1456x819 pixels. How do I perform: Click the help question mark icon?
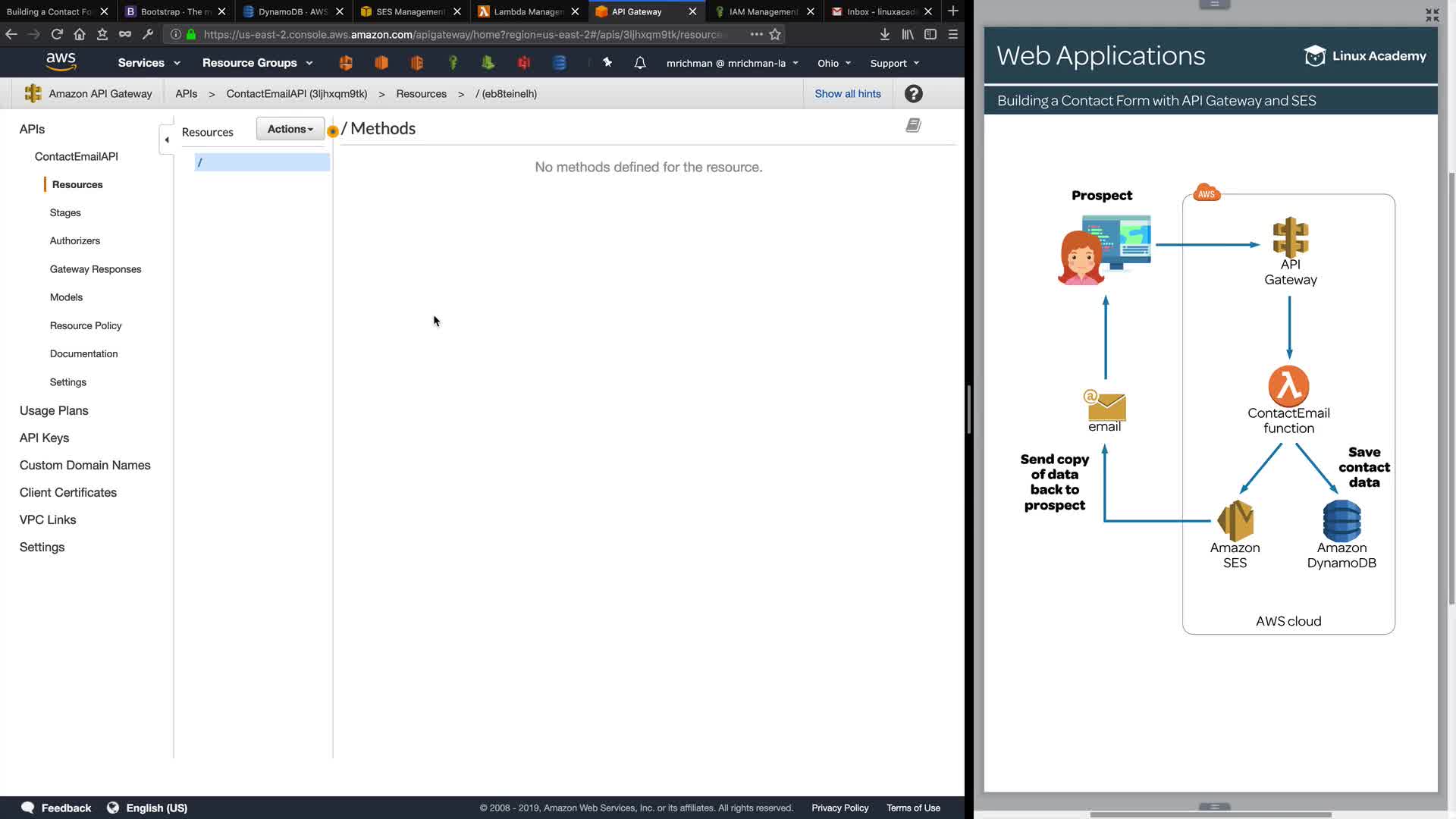913,94
